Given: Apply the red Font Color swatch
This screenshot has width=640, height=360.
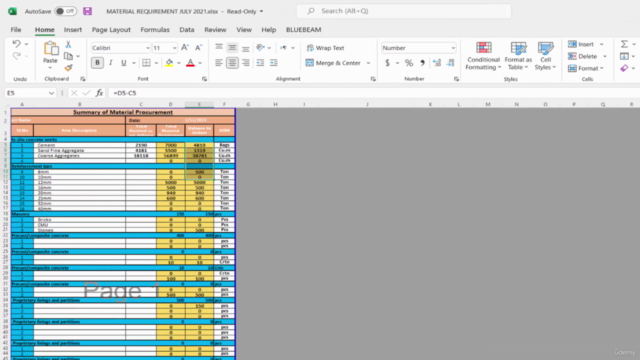Looking at the screenshot, I should click(x=190, y=63).
